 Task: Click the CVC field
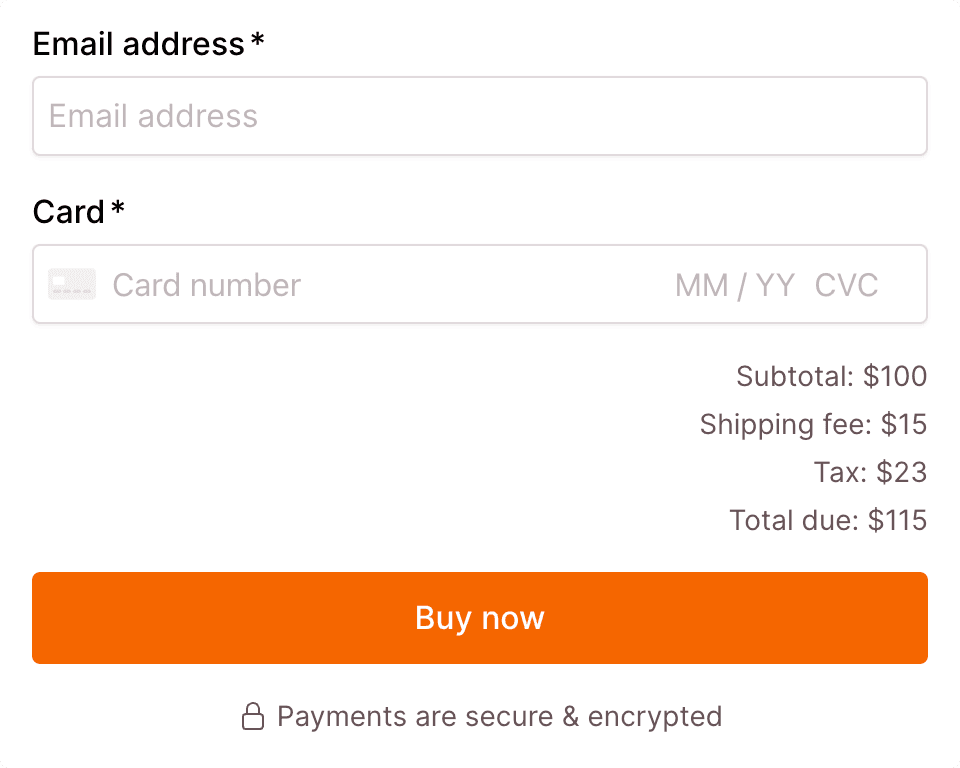(x=847, y=284)
